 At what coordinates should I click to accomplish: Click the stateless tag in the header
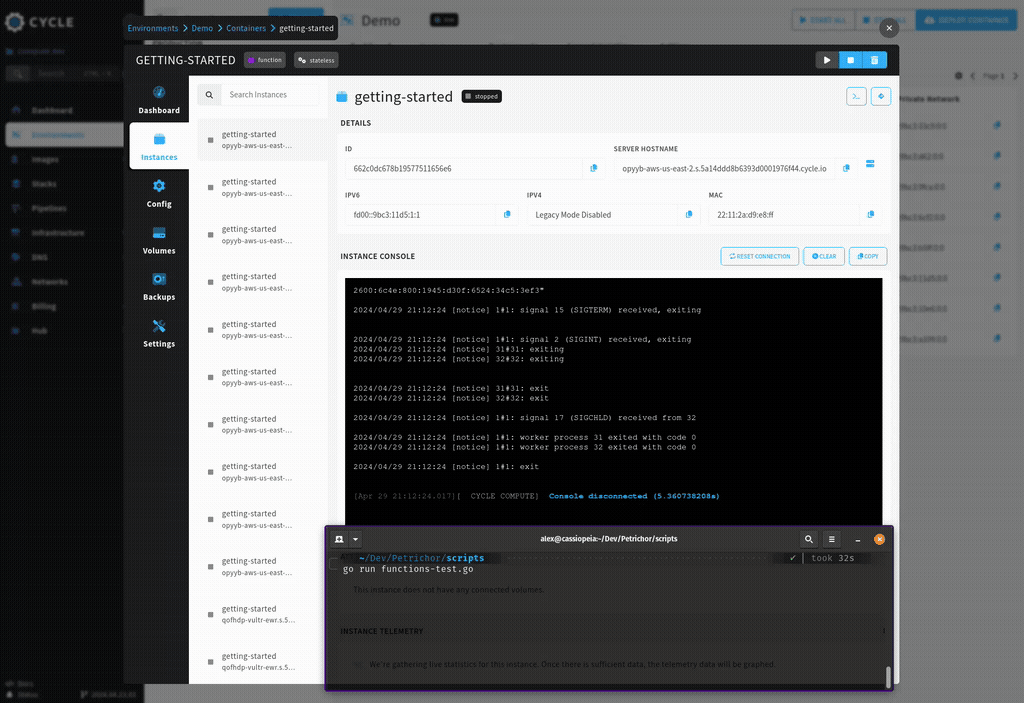(x=316, y=60)
